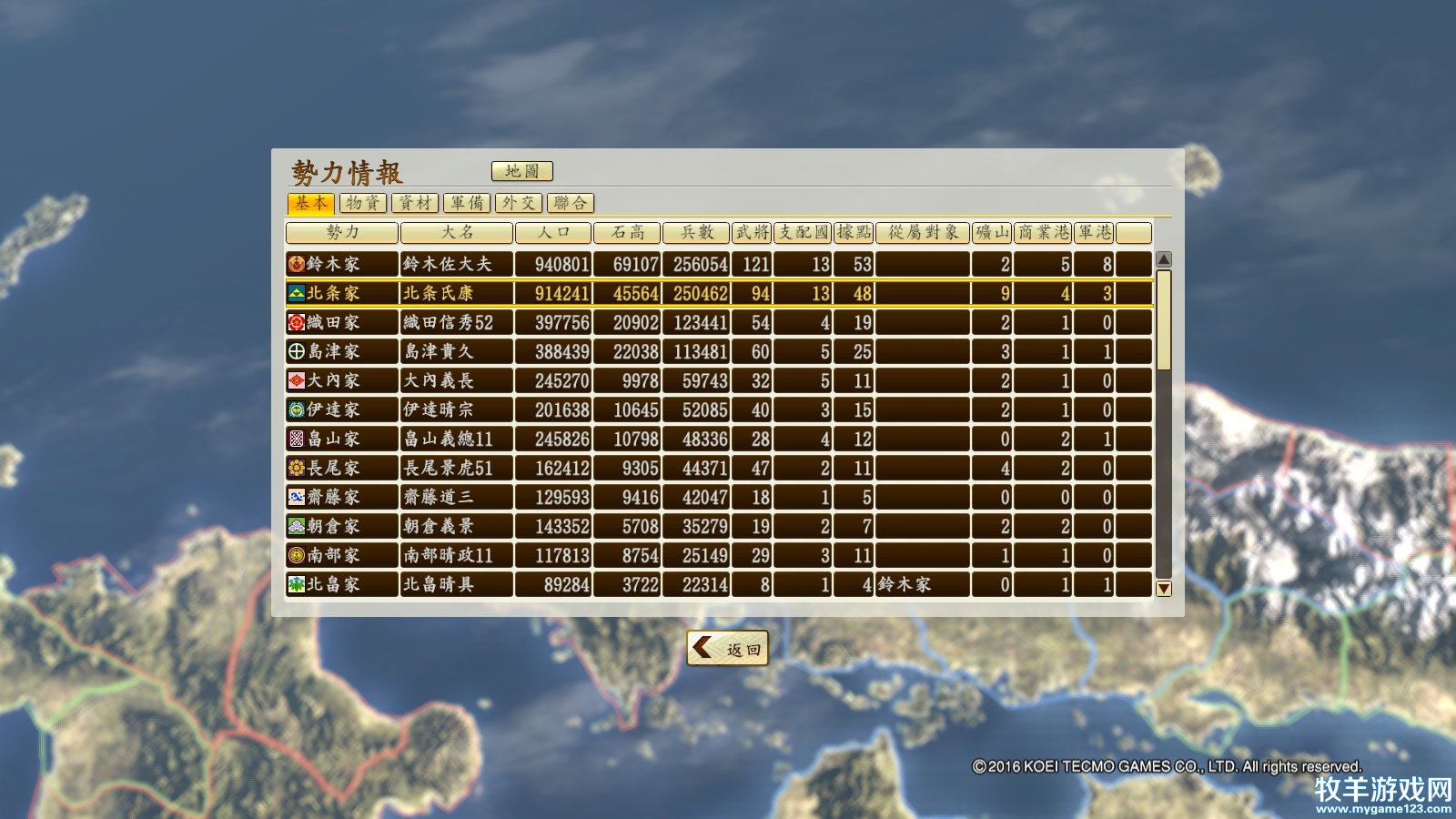Sort by 據點 column header
Image resolution: width=1456 pixels, height=819 pixels.
[854, 233]
